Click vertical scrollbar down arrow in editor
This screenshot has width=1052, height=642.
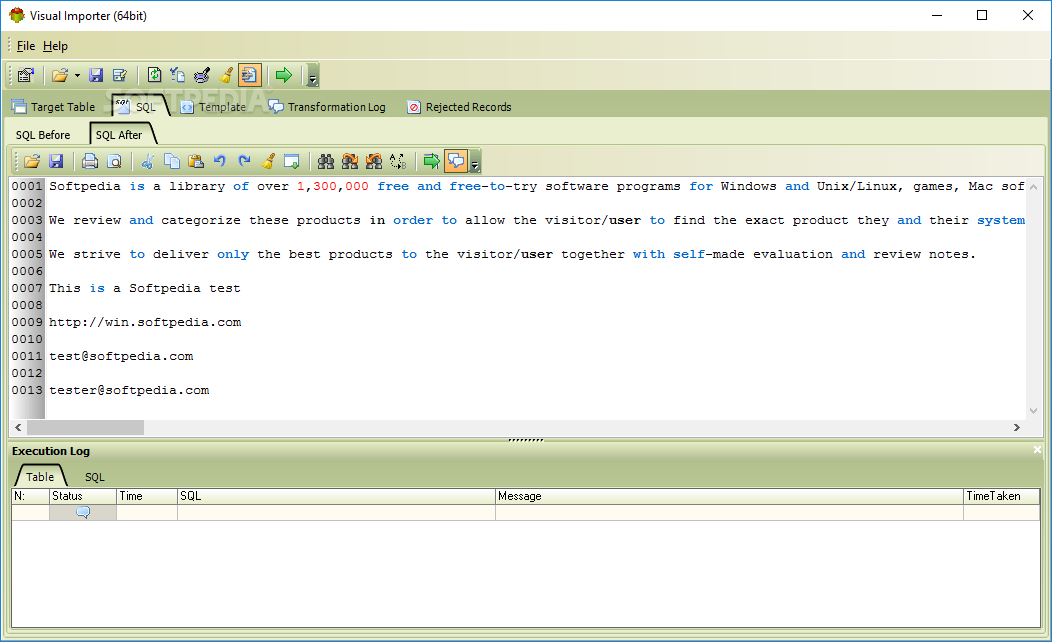(x=1033, y=411)
